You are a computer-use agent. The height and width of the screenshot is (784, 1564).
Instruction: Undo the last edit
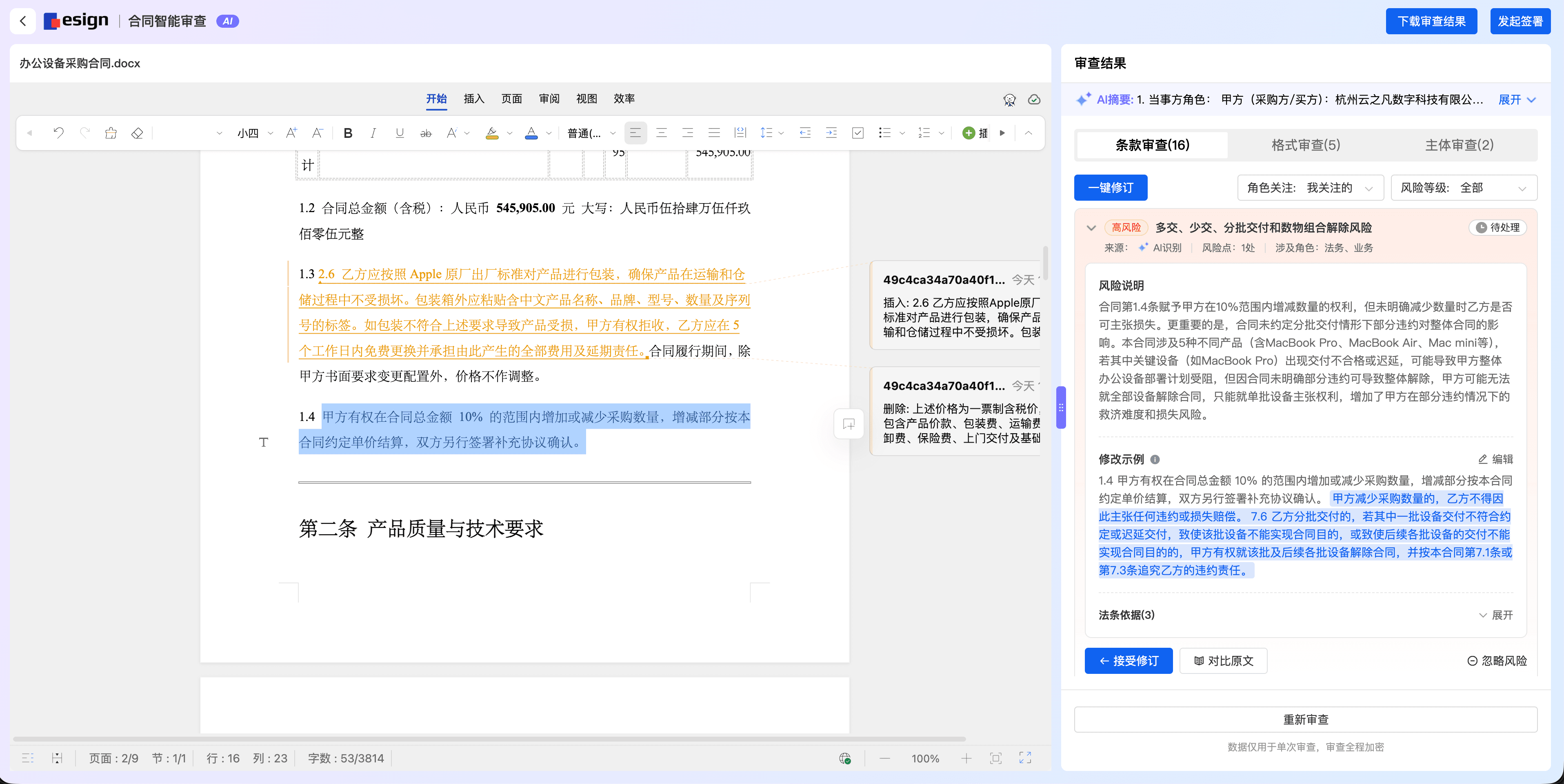coord(58,133)
